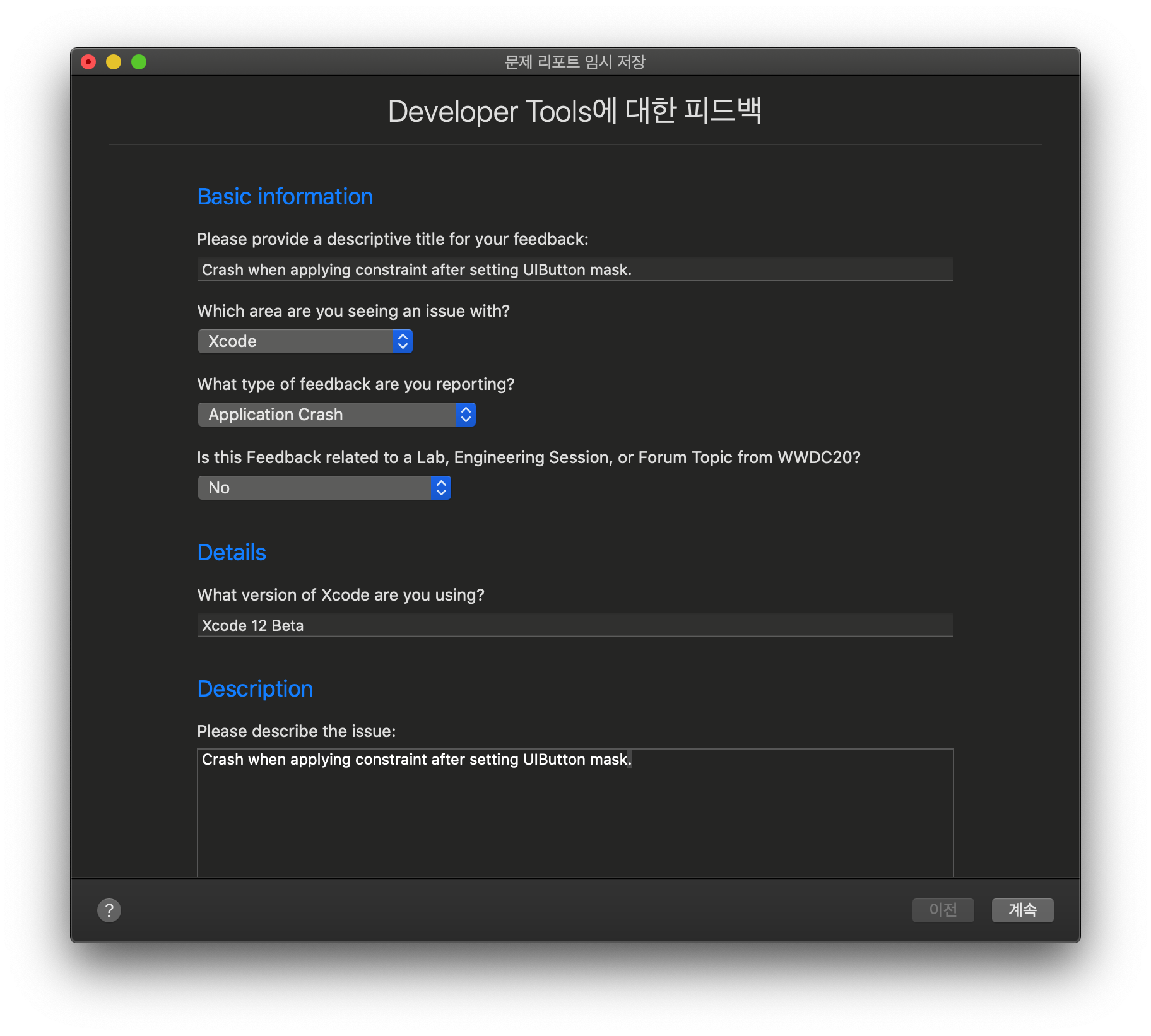Click the 'Details' section heading
Viewport: 1151px width, 1036px height.
[x=232, y=553]
